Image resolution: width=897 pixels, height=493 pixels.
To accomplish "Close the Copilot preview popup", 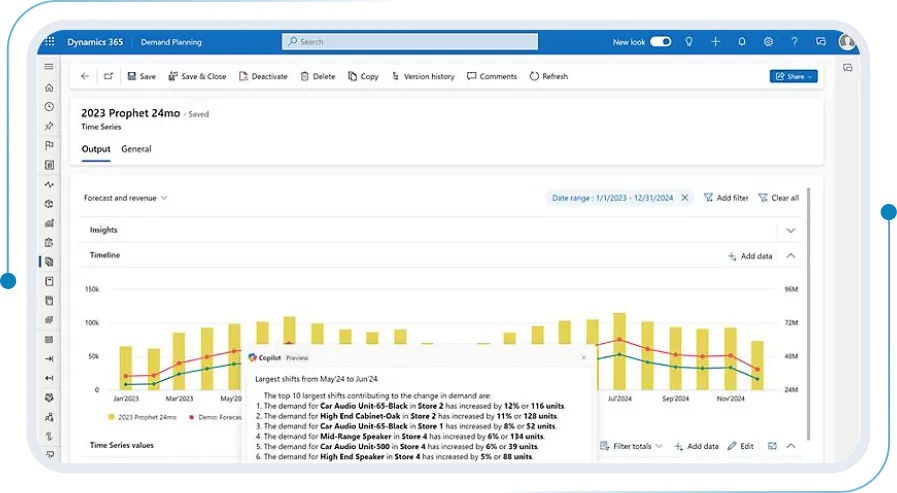I will point(584,357).
